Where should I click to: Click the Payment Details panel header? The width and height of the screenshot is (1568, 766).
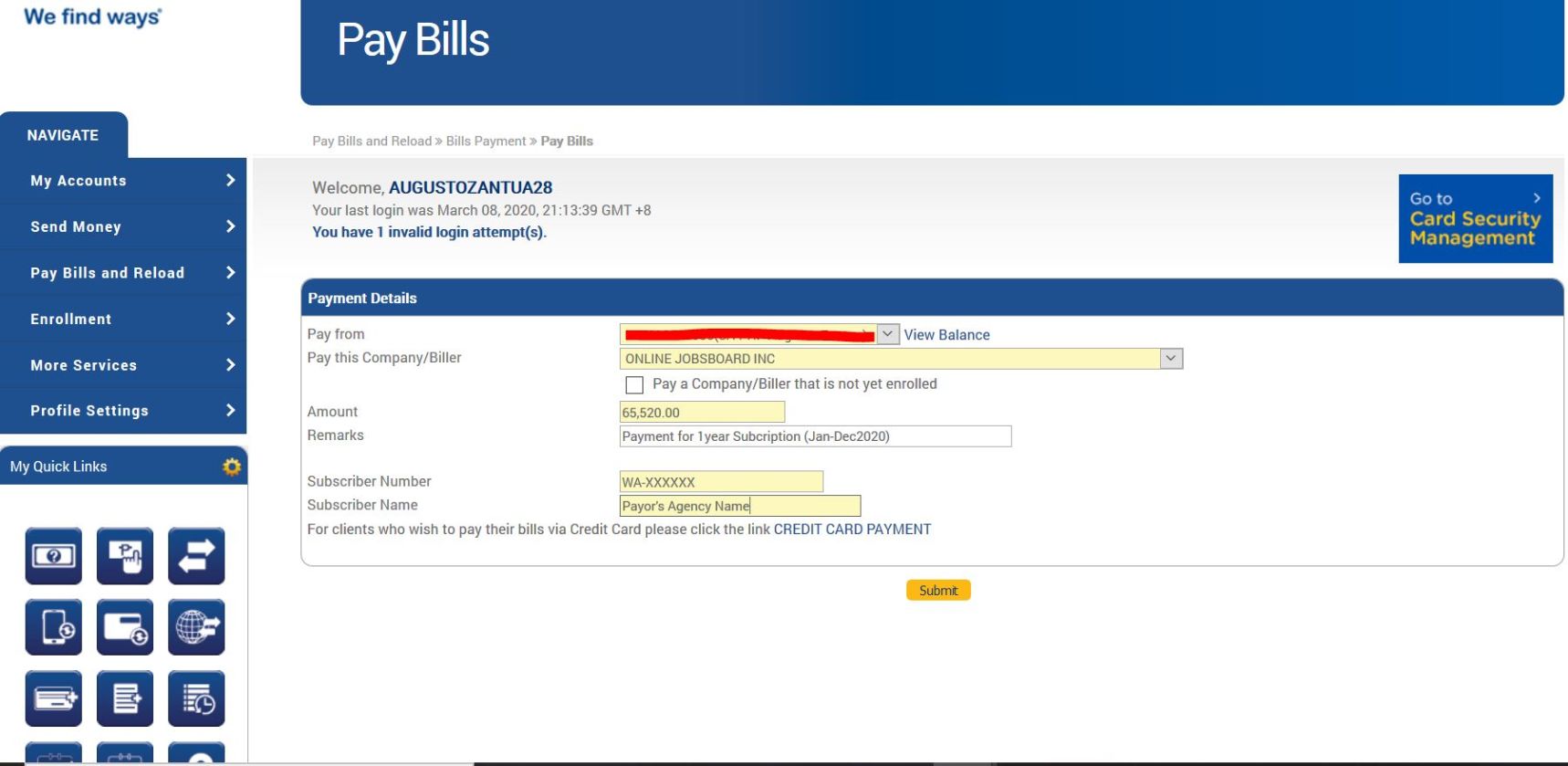tap(932, 299)
